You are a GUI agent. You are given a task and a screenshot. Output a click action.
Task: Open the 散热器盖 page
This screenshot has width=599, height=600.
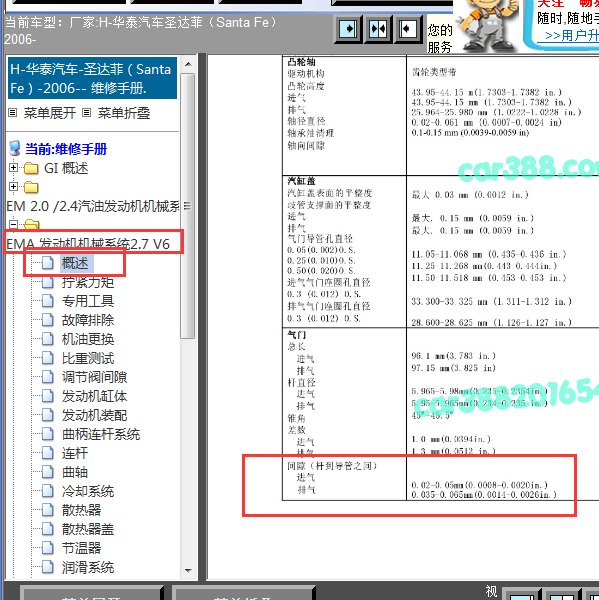pos(88,529)
